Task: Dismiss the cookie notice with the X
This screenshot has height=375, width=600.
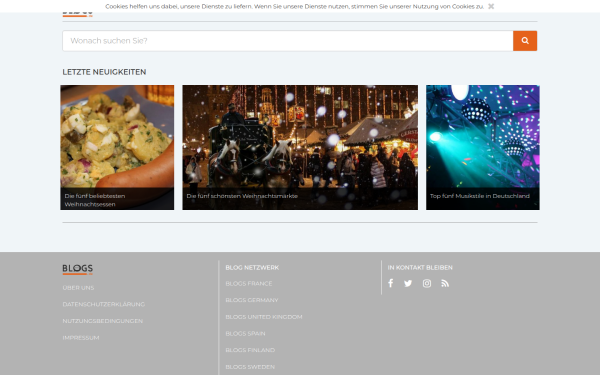Action: pos(491,6)
